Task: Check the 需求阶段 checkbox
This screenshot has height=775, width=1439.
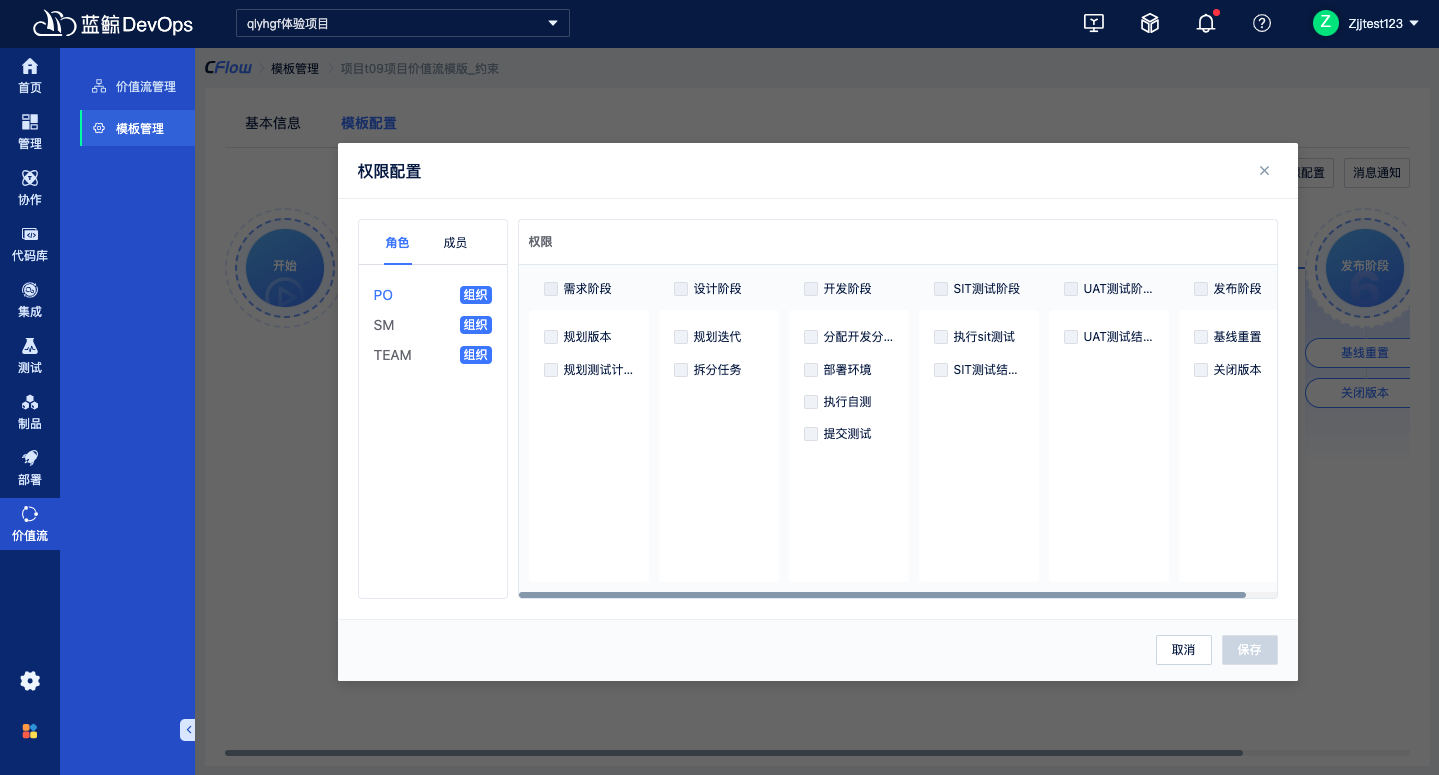Action: [x=551, y=289]
